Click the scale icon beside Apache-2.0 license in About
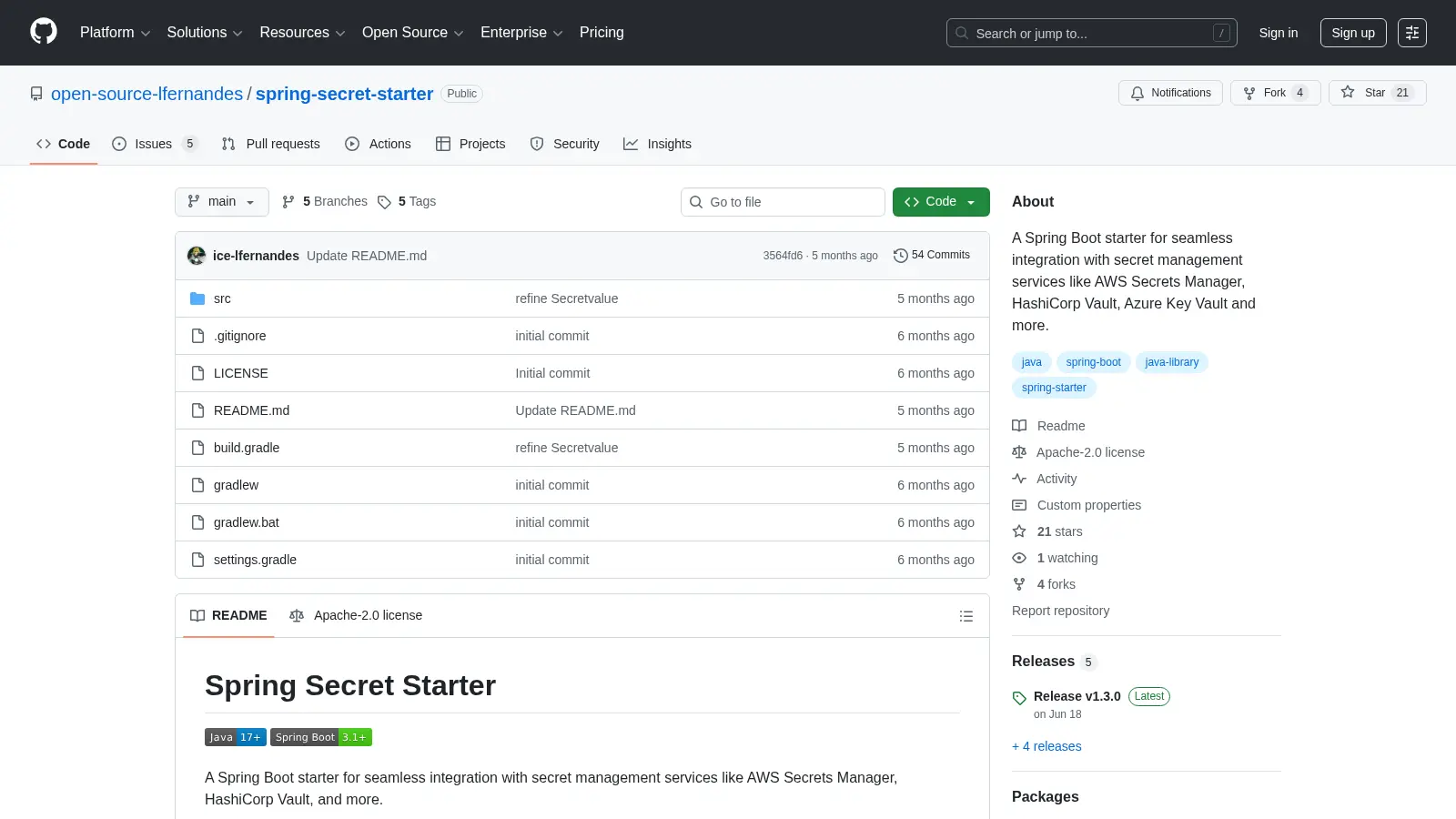 coord(1019,452)
